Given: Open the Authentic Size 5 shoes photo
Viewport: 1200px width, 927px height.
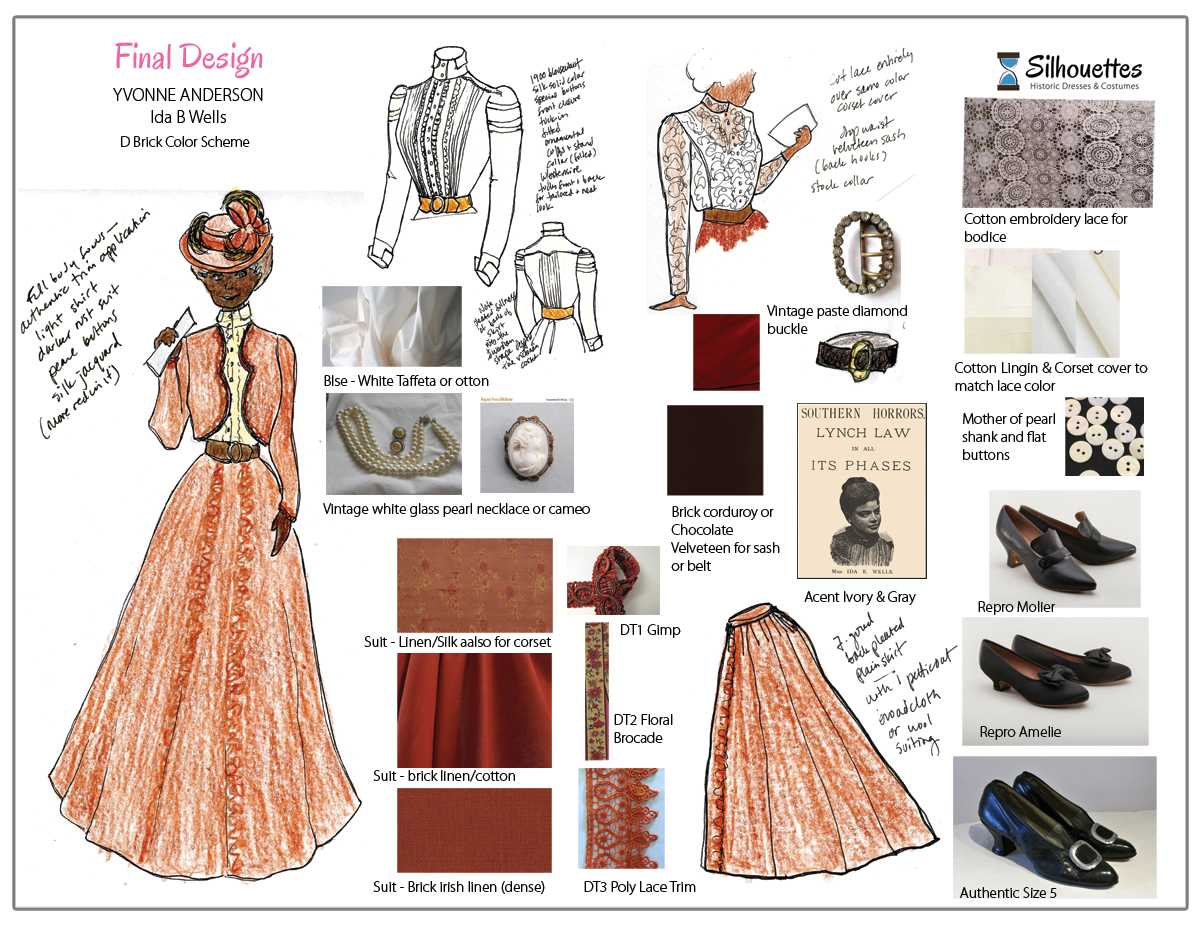Looking at the screenshot, I should (x=1055, y=827).
